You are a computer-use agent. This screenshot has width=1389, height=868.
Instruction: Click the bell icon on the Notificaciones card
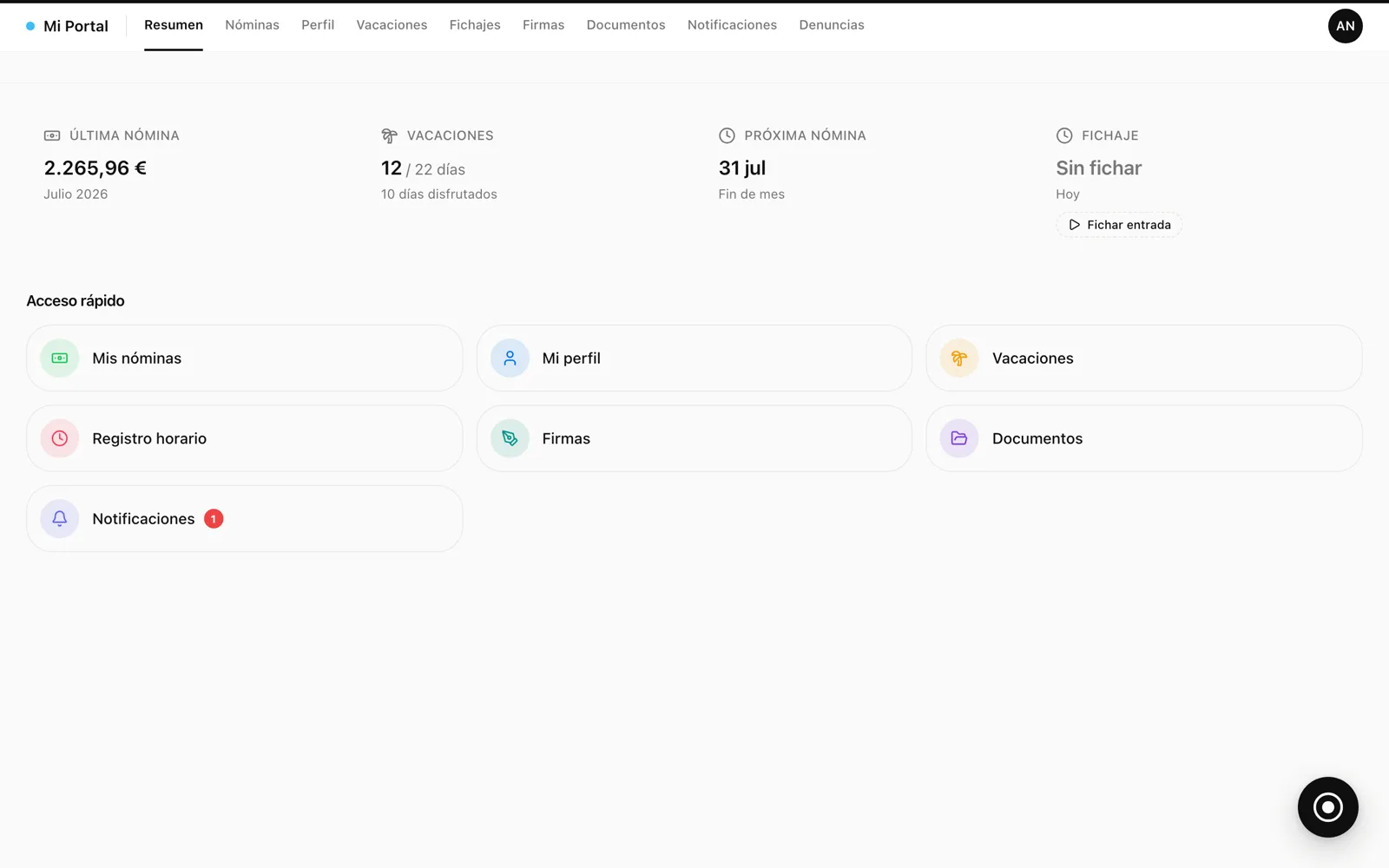(60, 519)
